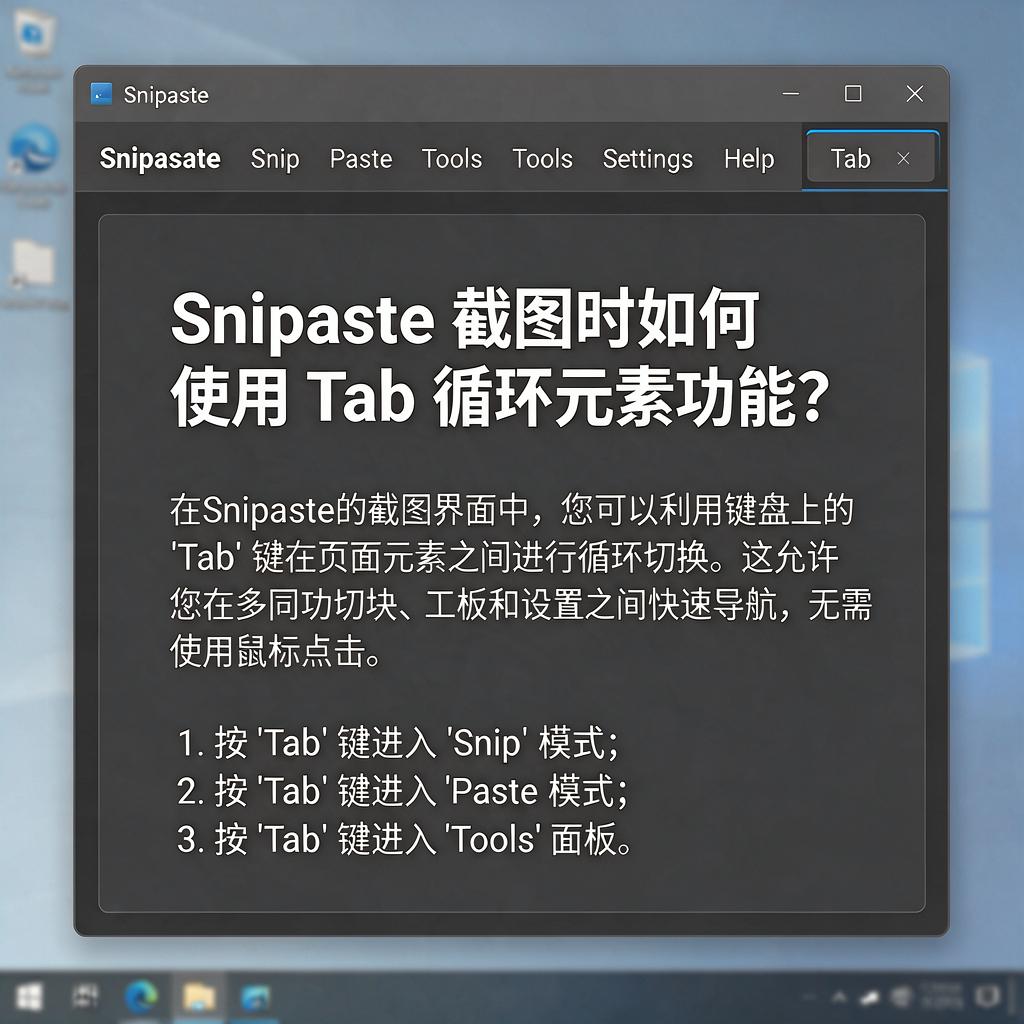Click the Snipaste window title text
The image size is (1024, 1024).
166,95
